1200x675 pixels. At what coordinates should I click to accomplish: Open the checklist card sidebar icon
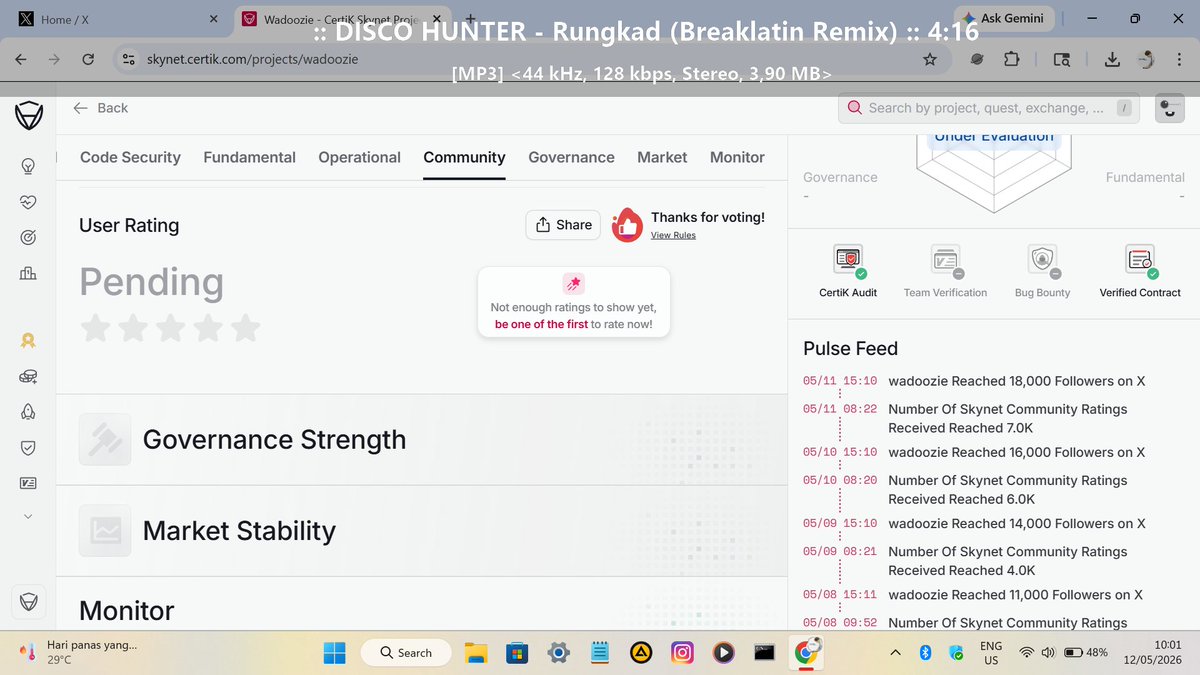(x=28, y=483)
